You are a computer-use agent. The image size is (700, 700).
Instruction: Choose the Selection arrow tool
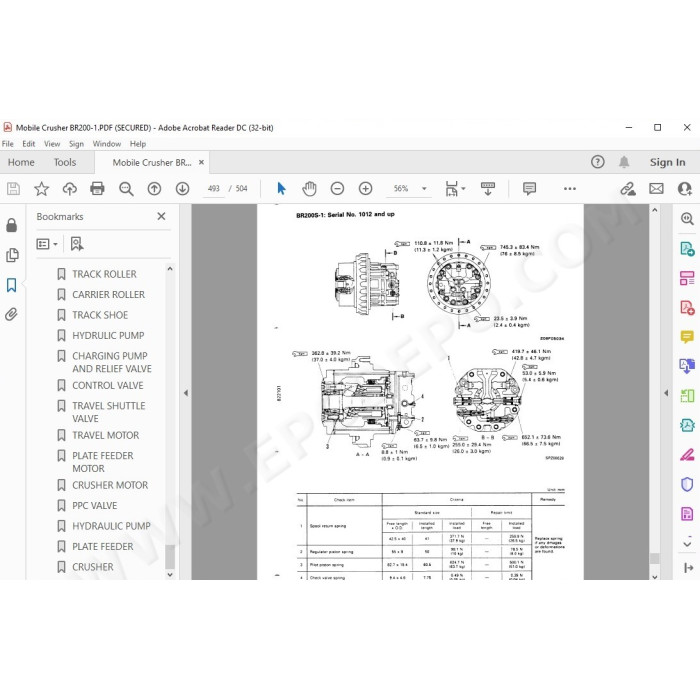(281, 189)
